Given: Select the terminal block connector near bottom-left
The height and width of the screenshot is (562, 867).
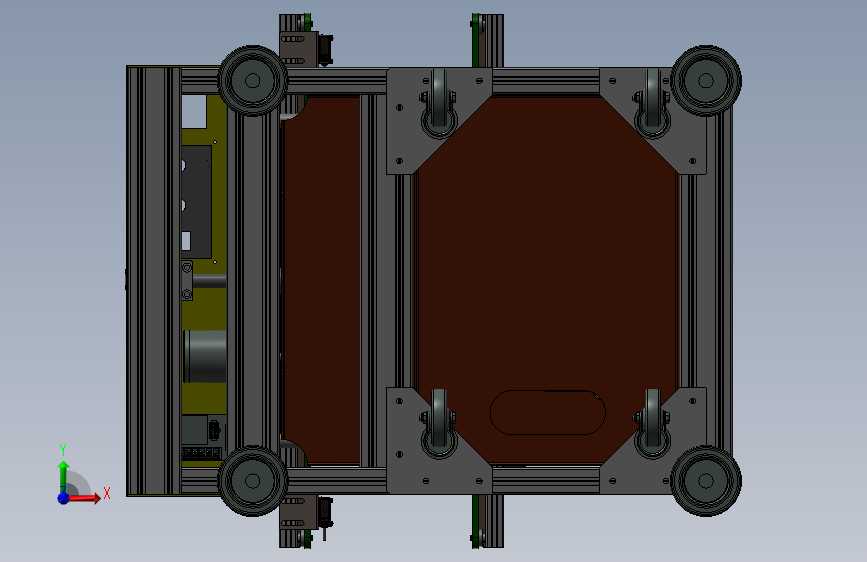Looking at the screenshot, I should click(x=201, y=454).
